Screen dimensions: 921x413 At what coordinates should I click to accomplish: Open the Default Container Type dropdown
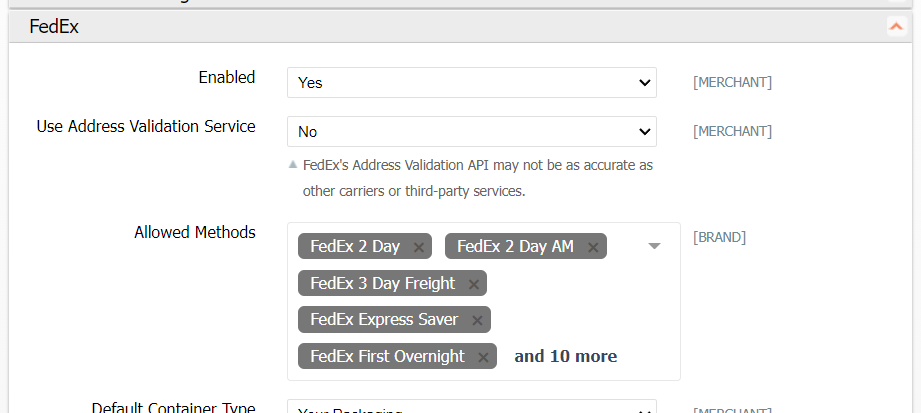click(471, 408)
